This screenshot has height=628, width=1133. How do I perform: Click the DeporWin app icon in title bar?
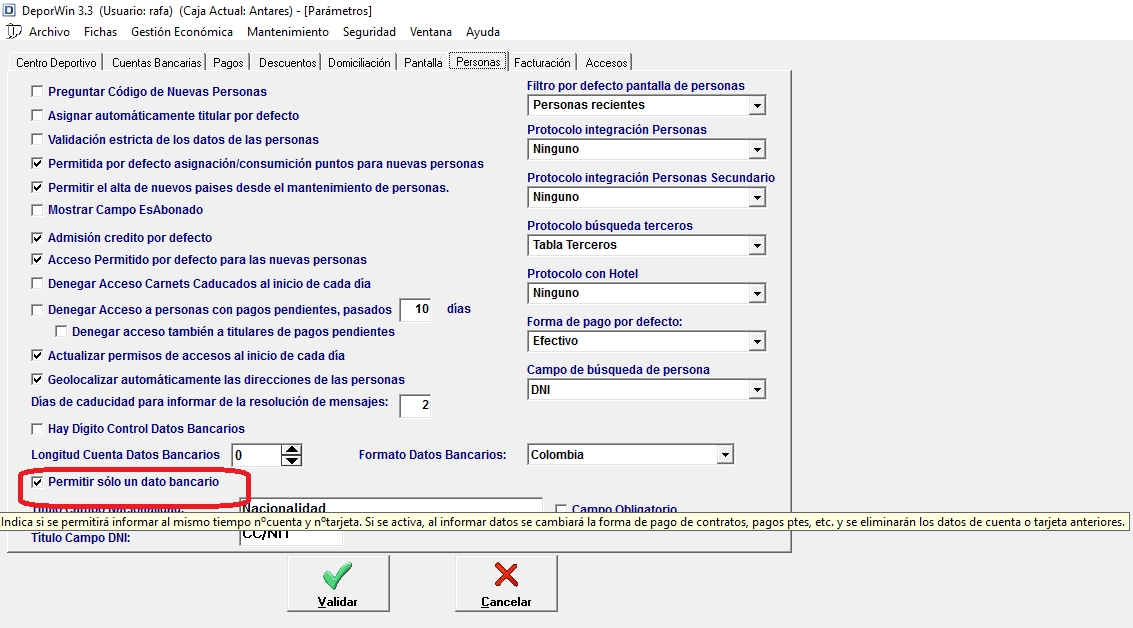coord(9,10)
